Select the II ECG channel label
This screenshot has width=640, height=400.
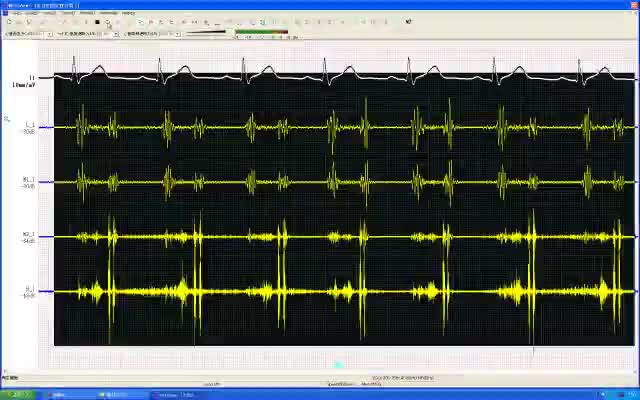tap(31, 77)
